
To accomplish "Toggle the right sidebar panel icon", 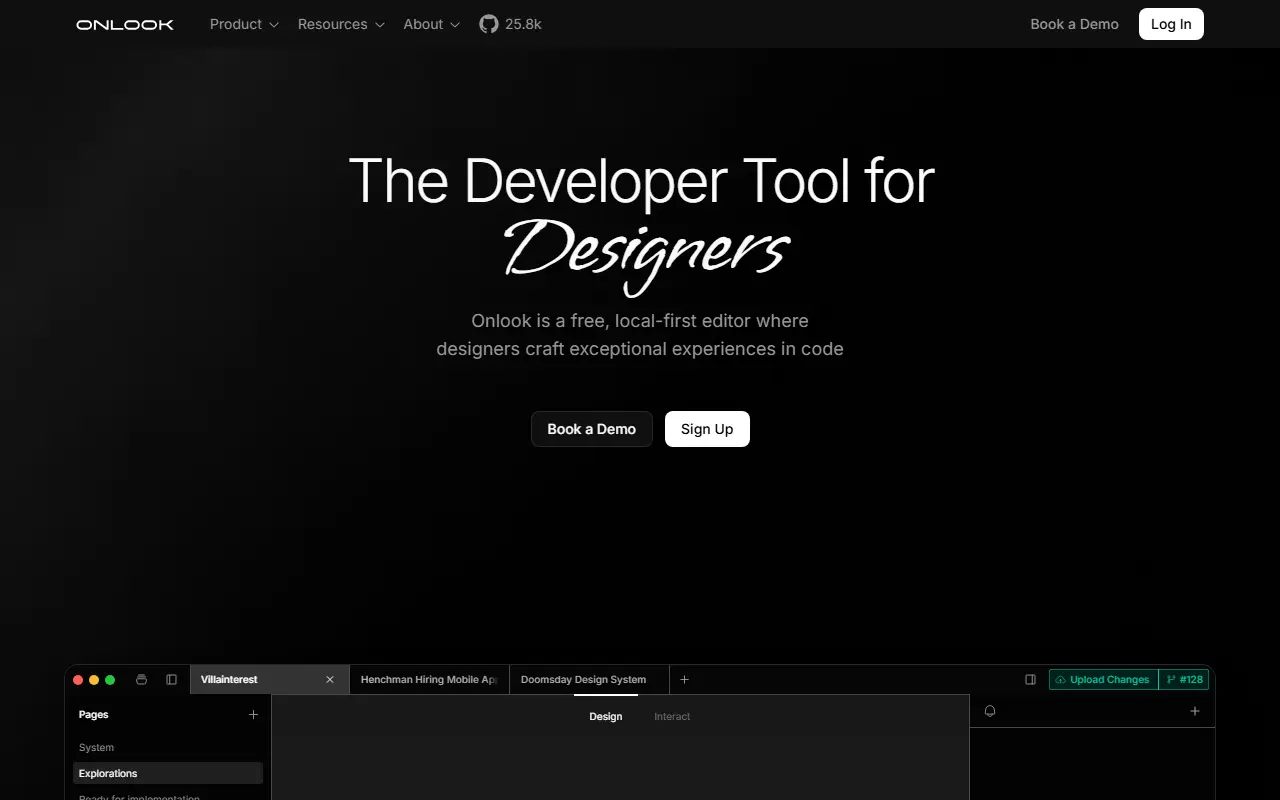I will [1030, 680].
